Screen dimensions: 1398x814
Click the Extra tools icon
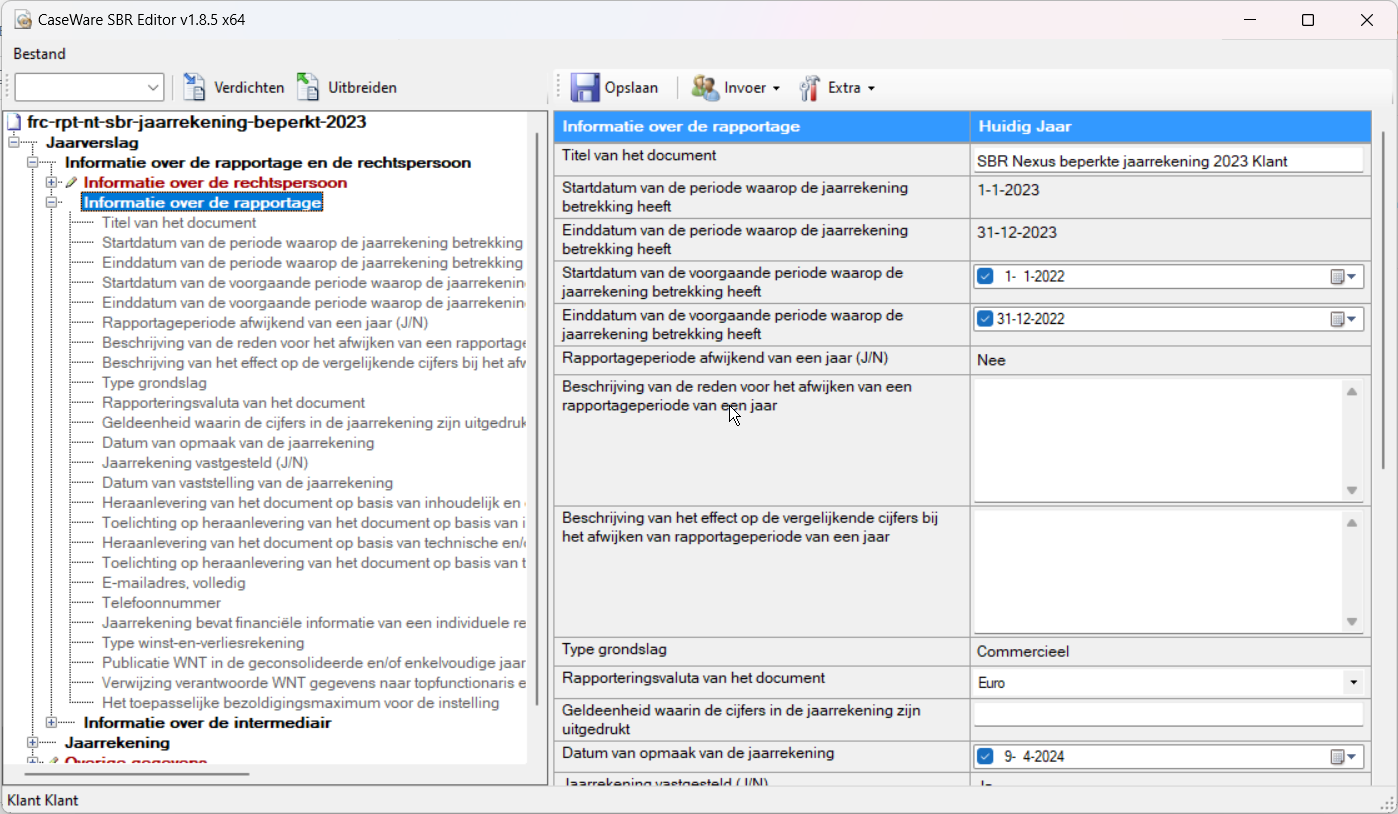tap(809, 88)
